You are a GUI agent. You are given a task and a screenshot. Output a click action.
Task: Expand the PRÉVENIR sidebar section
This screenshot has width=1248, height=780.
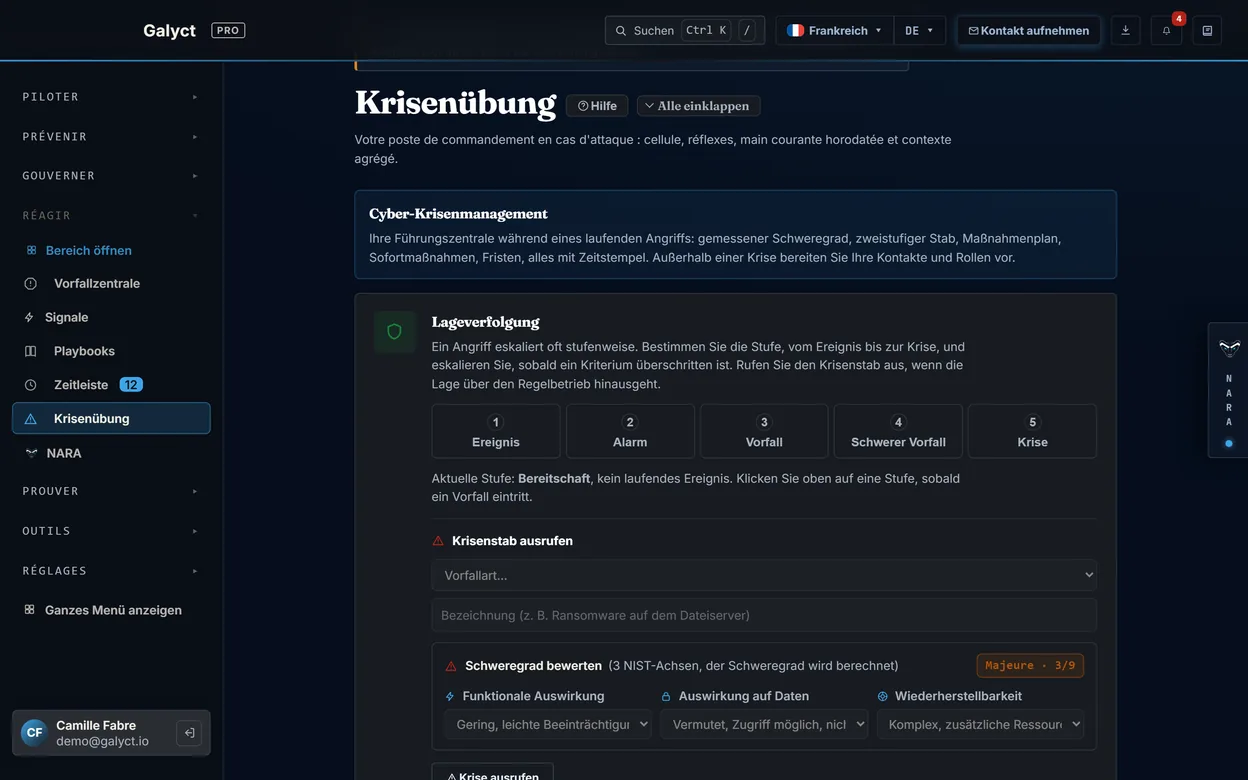pyautogui.click(x=111, y=136)
